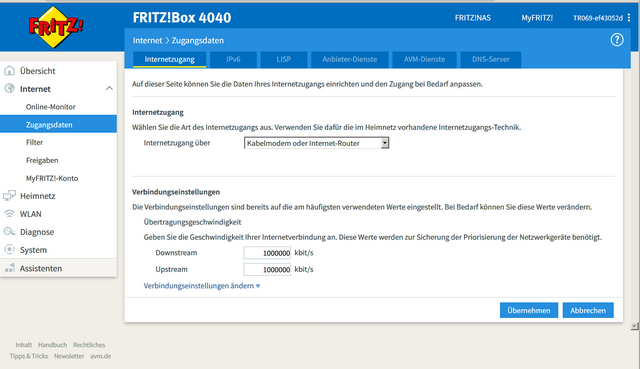Open the Inhalt footer link
640x369 pixels.
(x=24, y=345)
